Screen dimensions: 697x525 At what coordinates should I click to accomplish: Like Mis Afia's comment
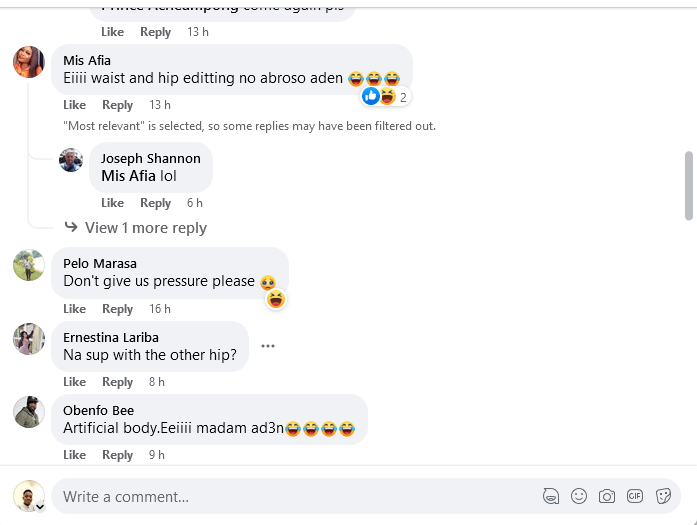75,105
